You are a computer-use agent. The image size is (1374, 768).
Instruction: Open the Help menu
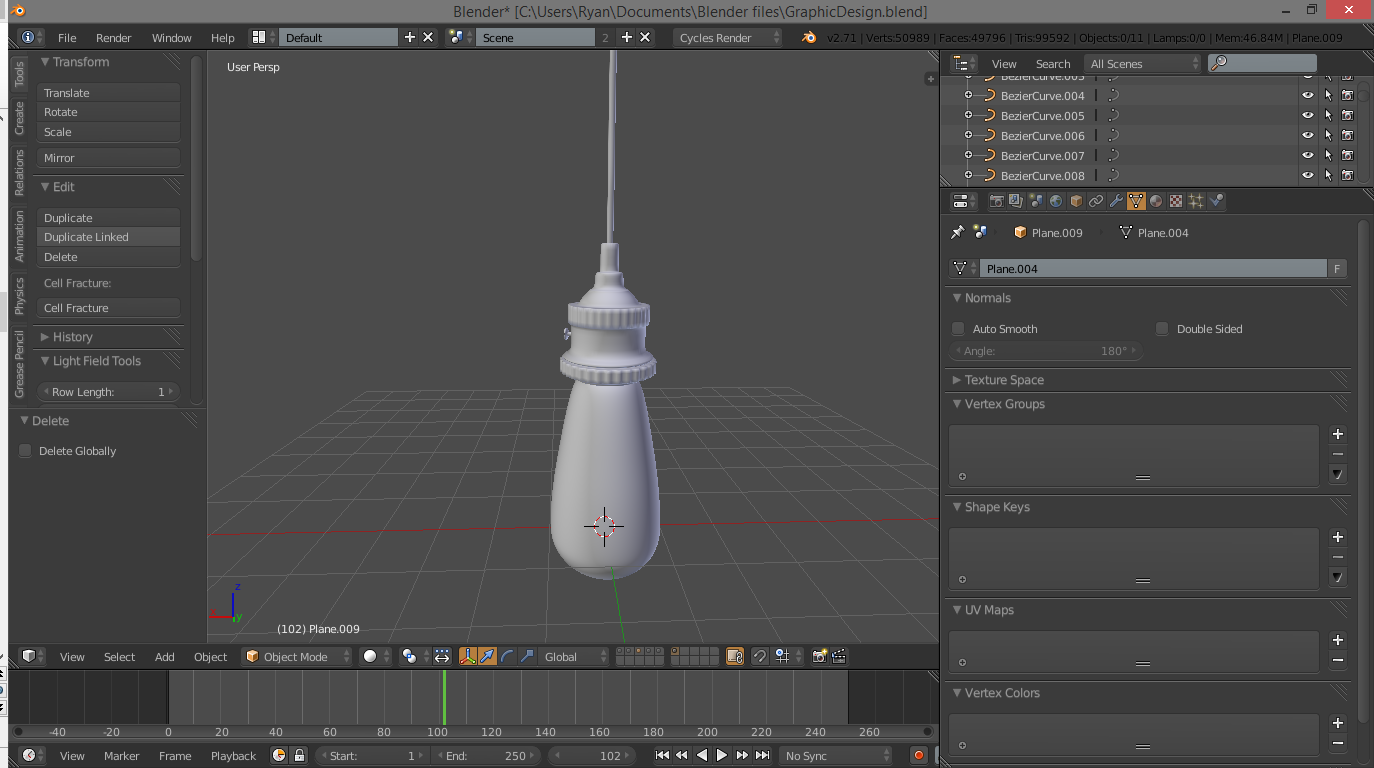coord(223,37)
